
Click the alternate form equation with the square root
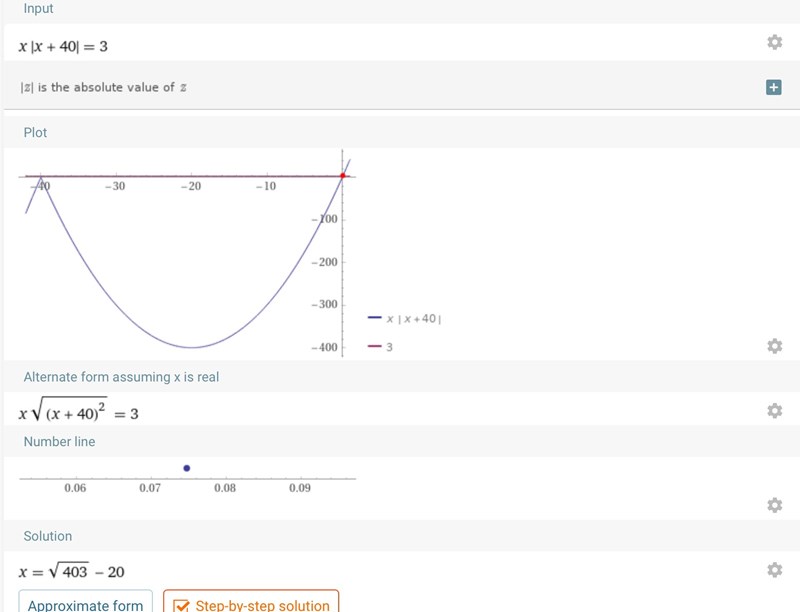coord(78,412)
